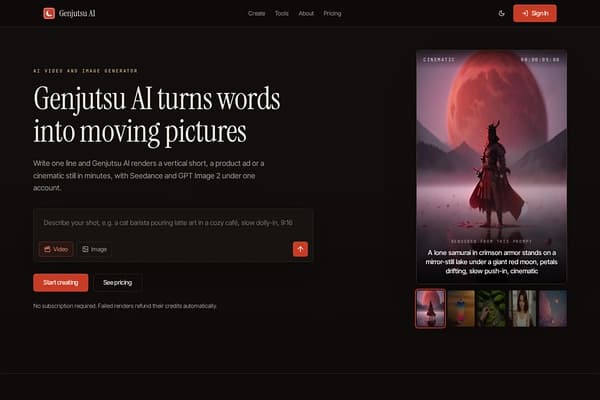Toggle dark mode moon icon

[x=502, y=13]
